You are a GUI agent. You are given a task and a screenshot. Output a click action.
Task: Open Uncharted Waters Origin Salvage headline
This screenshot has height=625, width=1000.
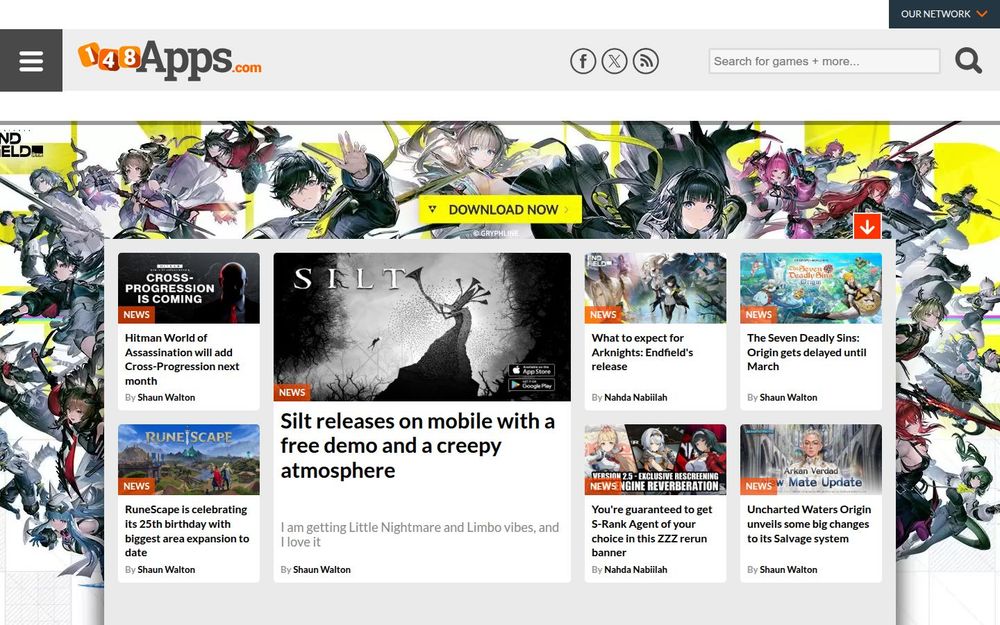[809, 524]
